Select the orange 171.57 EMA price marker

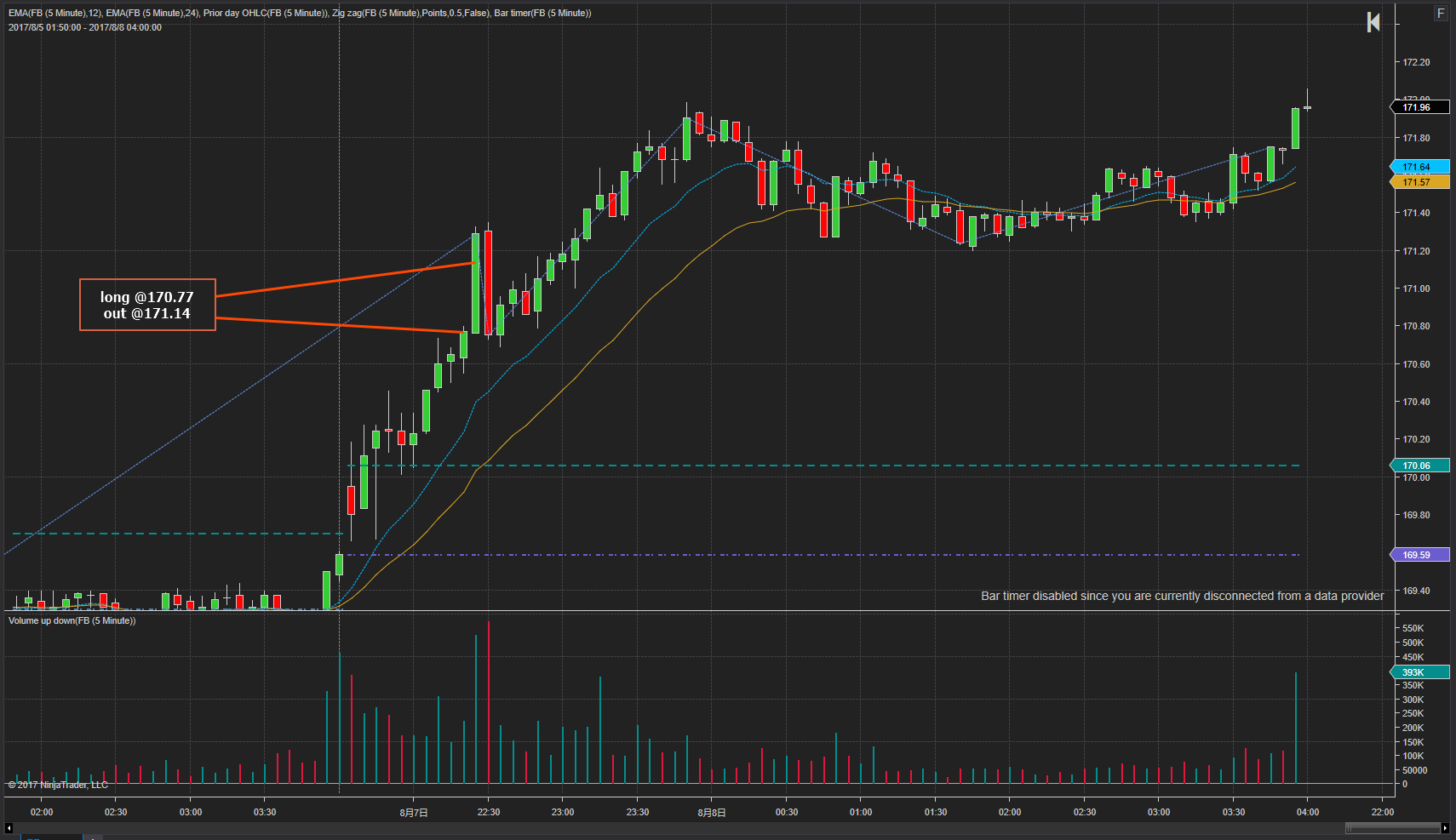[x=1420, y=182]
